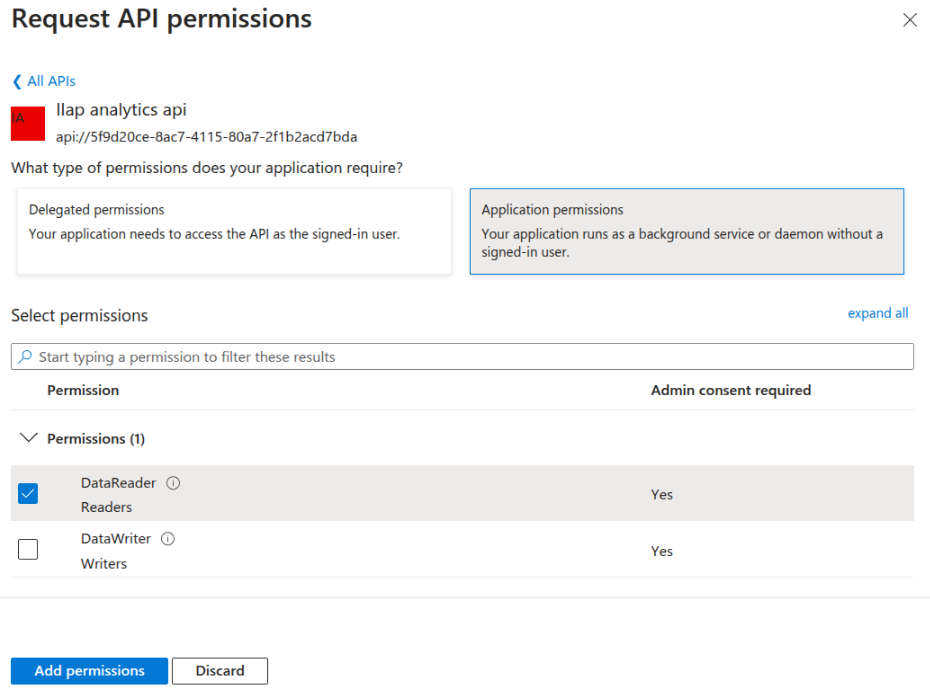The image size is (930, 700).
Task: Collapse the Permissions (1) group chevron
Action: click(x=29, y=438)
